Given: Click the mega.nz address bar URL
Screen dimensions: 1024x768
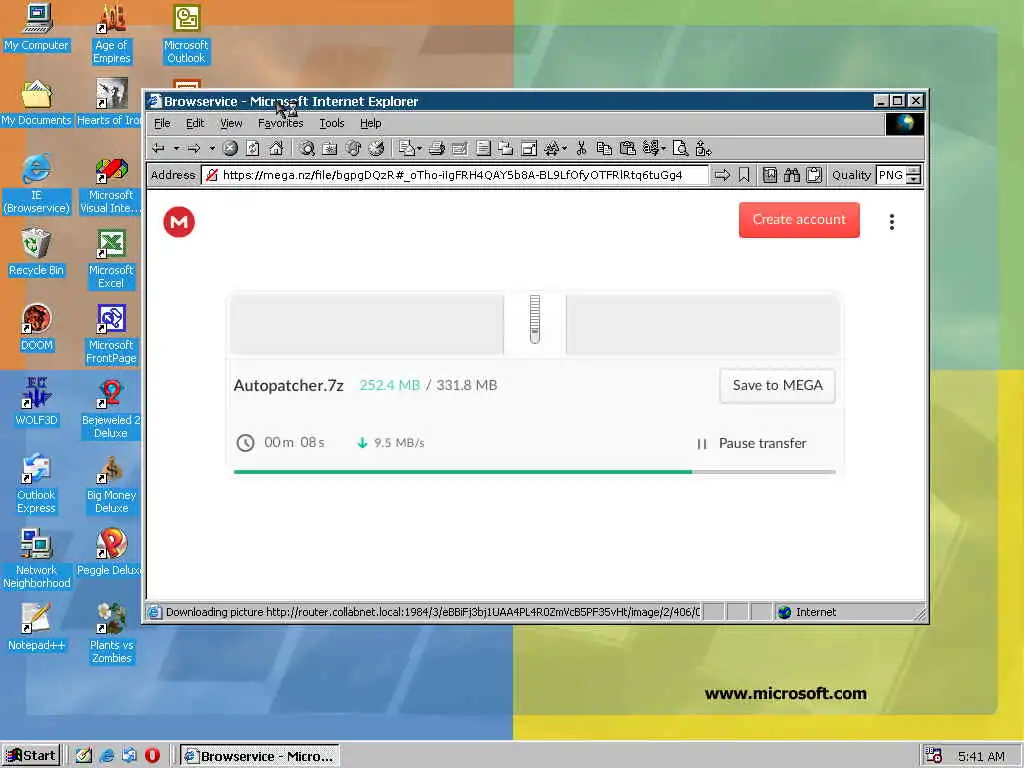Looking at the screenshot, I should [x=453, y=175].
